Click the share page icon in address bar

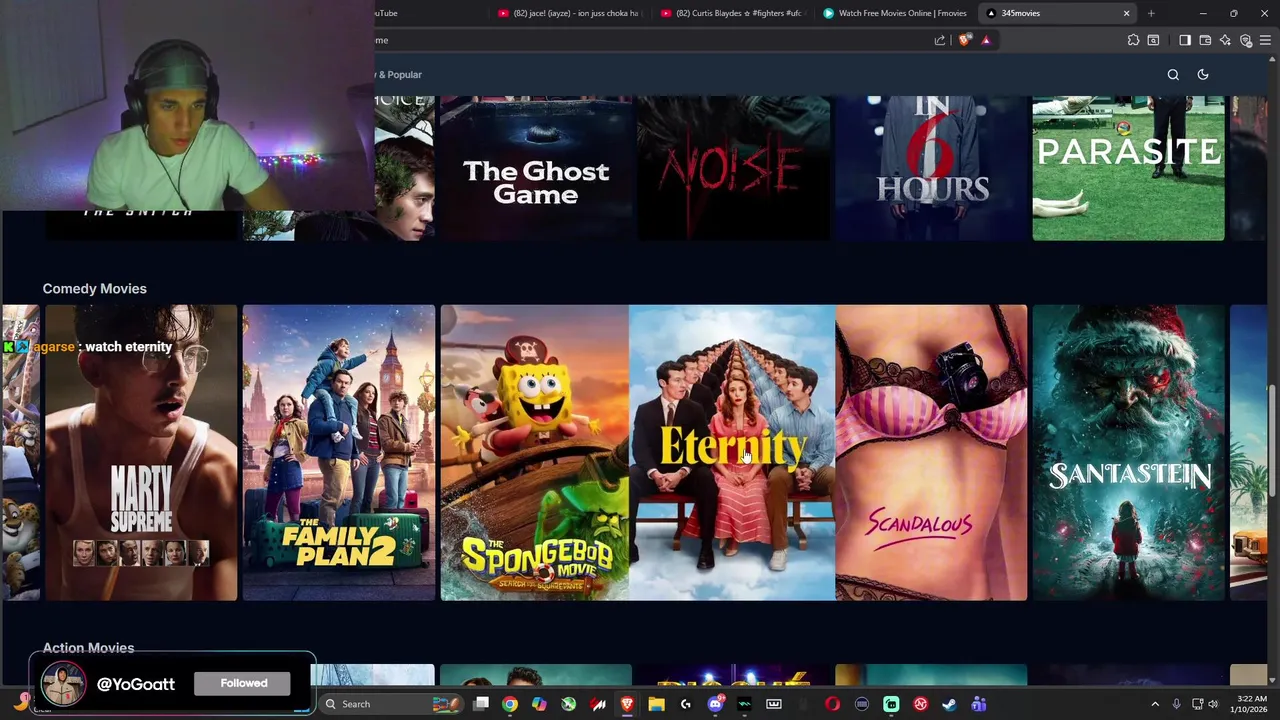tap(940, 40)
